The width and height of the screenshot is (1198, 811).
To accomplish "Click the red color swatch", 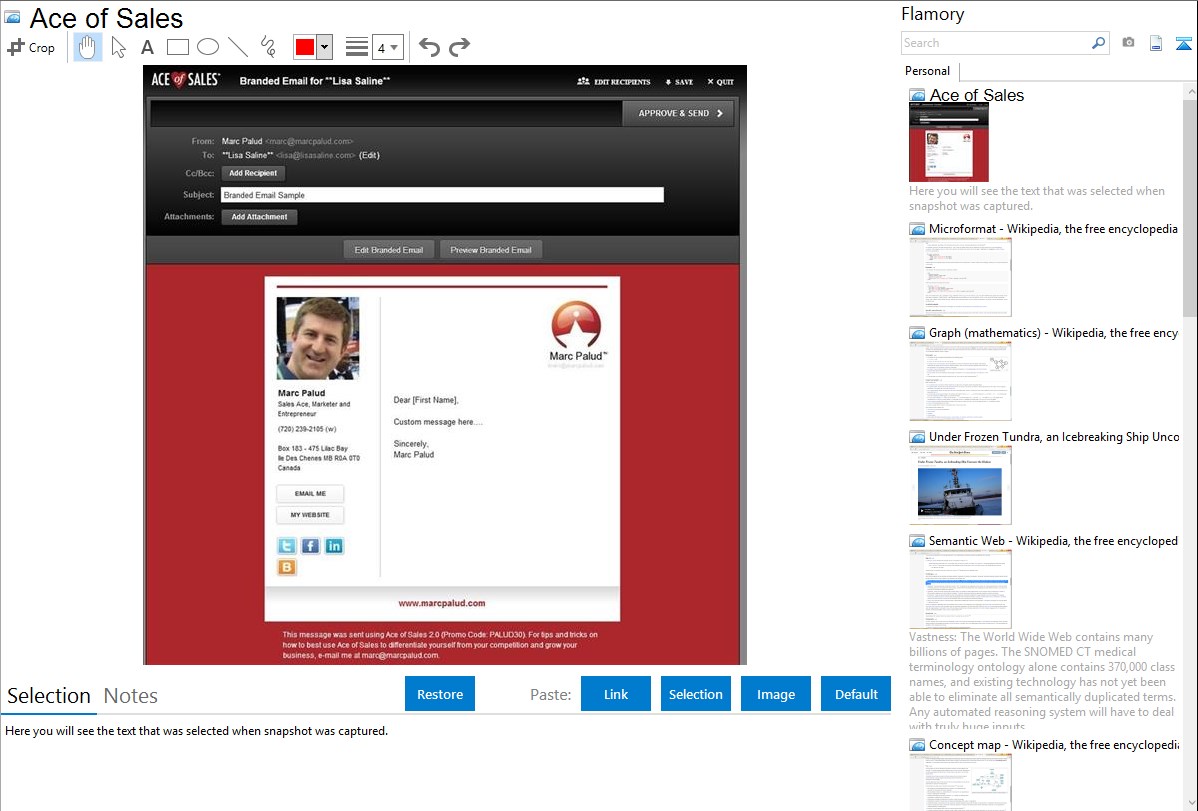I will [x=305, y=47].
